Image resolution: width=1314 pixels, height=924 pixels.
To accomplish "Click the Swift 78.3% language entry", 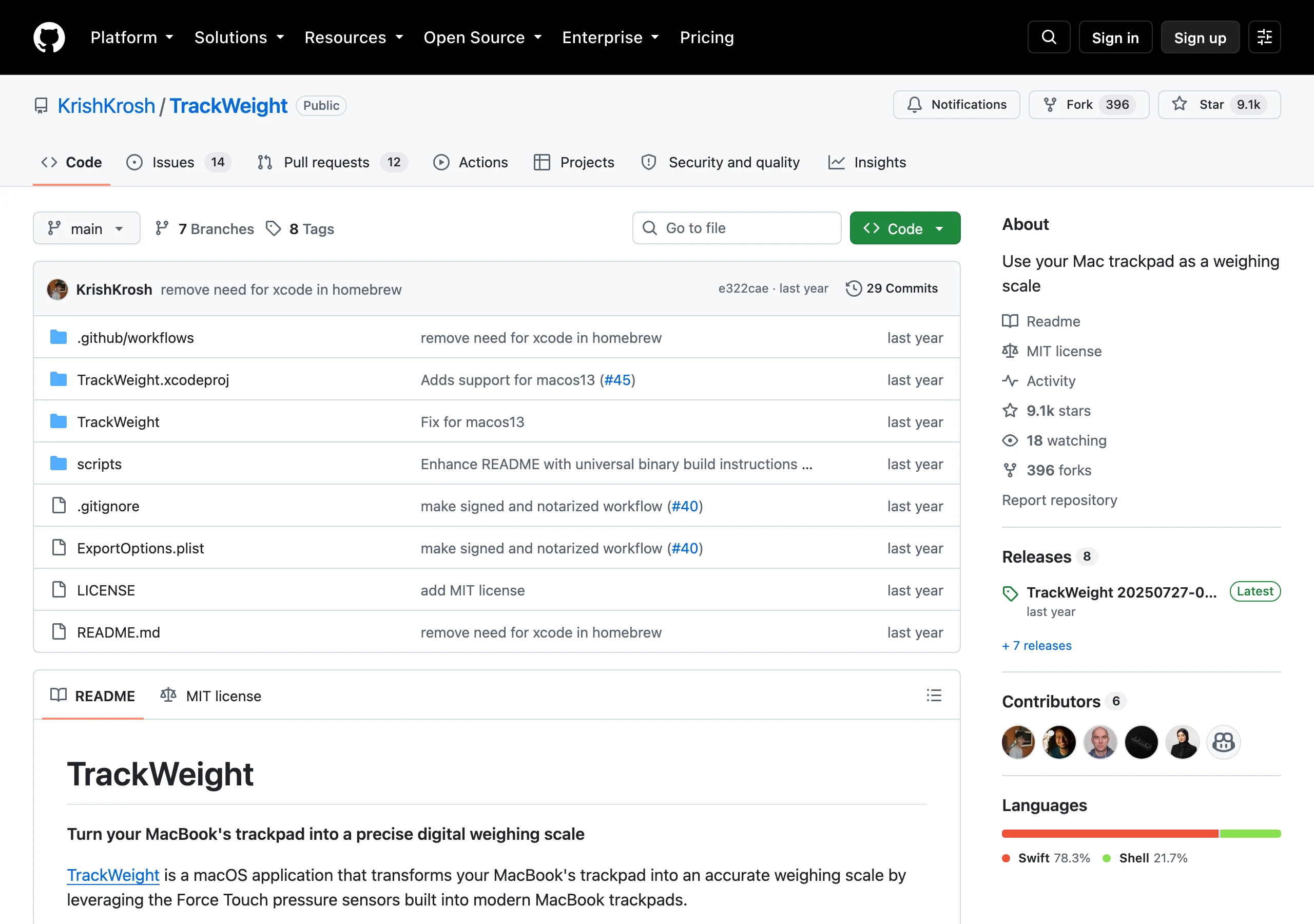I will click(x=1046, y=858).
